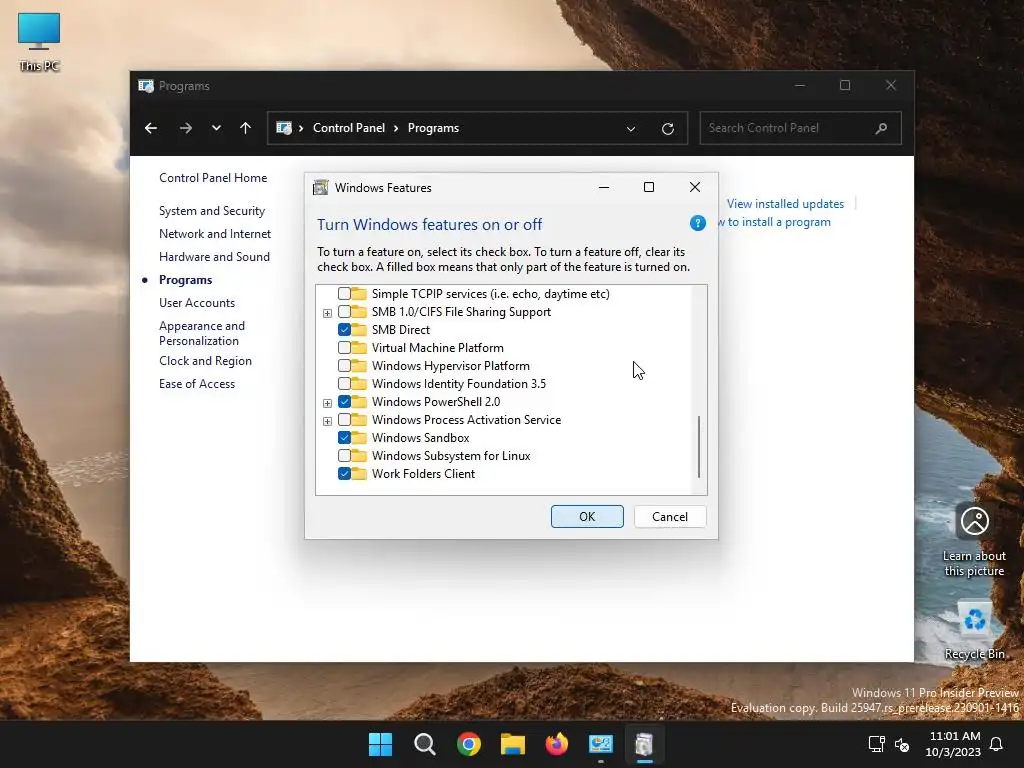This screenshot has width=1024, height=768.
Task: Enable SMB 1.0/CIFS File Sharing Support
Action: click(x=344, y=312)
